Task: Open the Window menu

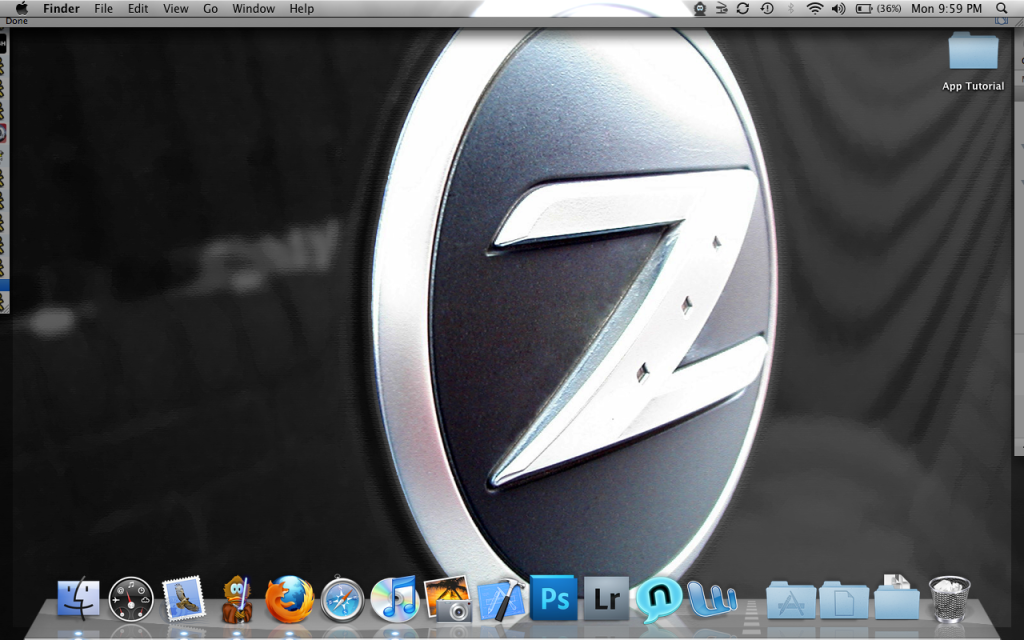Action: 253,8
